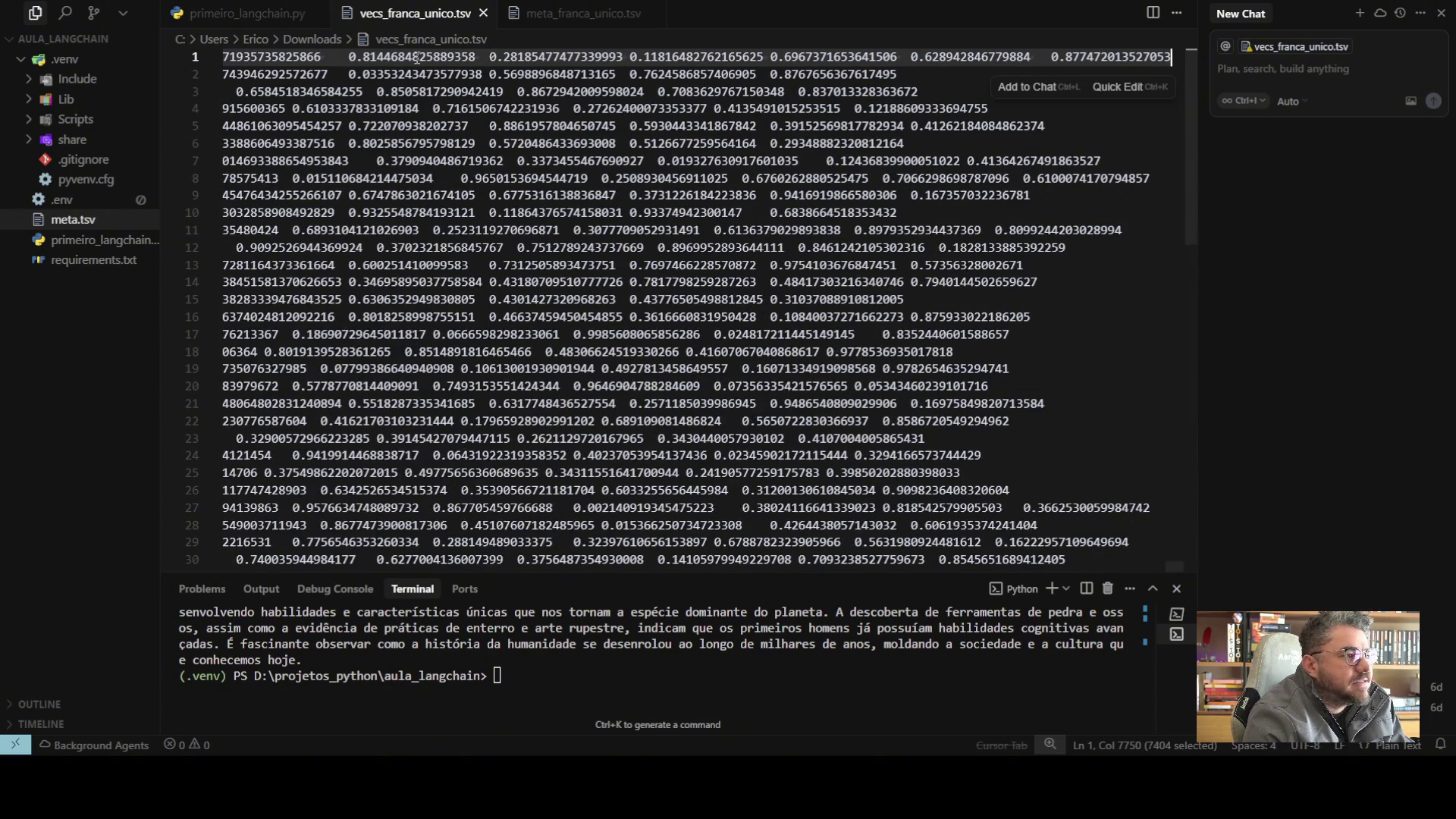The width and height of the screenshot is (1456, 819).
Task: Open chat history clock icon
Action: pos(1400,13)
